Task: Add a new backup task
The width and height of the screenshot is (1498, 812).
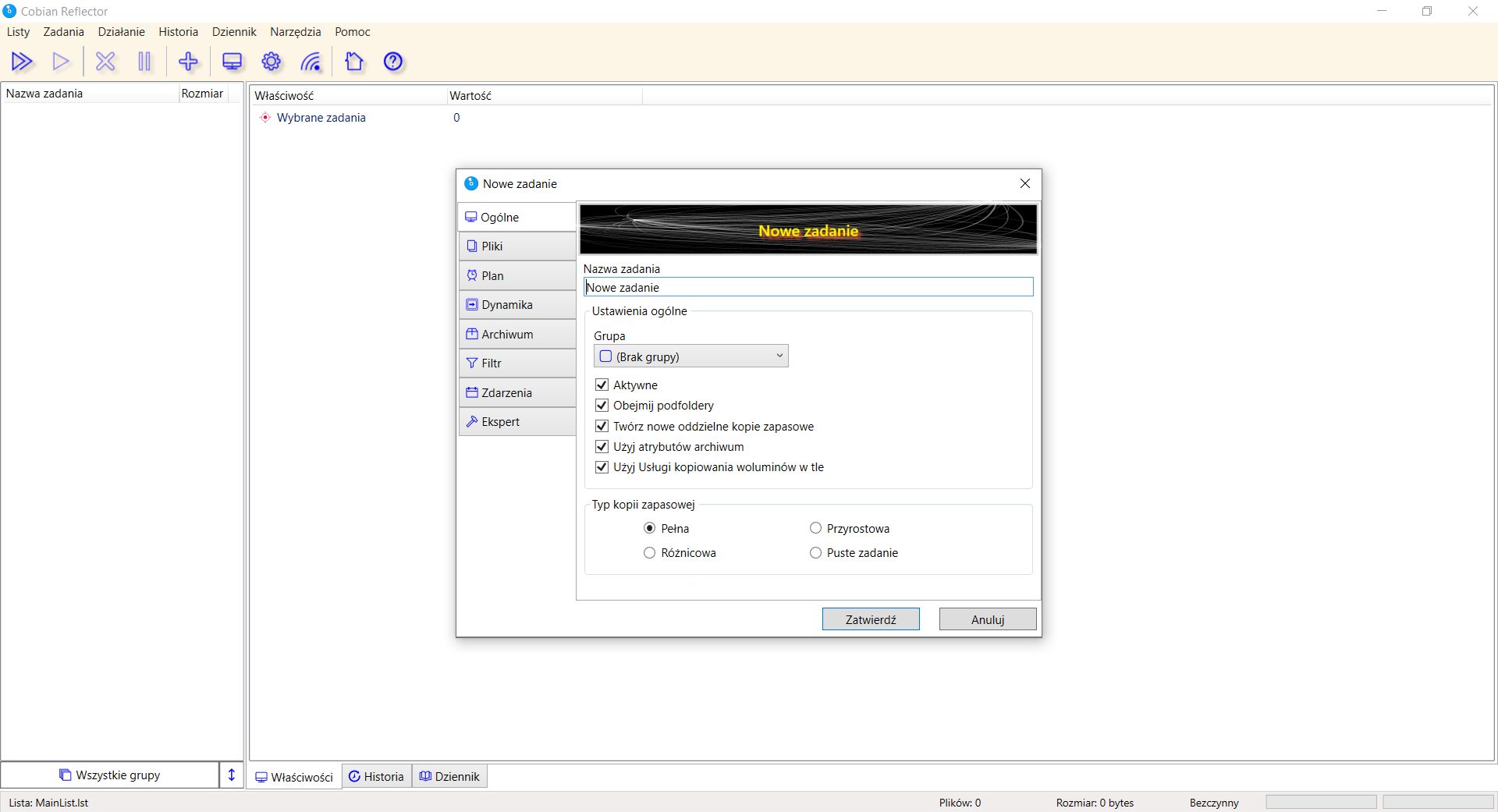Action: pos(188,62)
